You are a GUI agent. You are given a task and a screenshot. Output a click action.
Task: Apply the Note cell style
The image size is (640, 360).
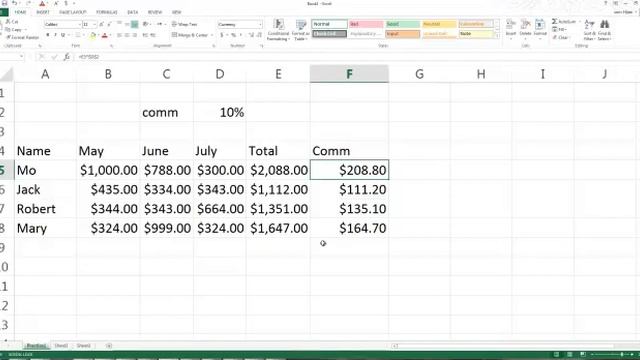coord(476,34)
